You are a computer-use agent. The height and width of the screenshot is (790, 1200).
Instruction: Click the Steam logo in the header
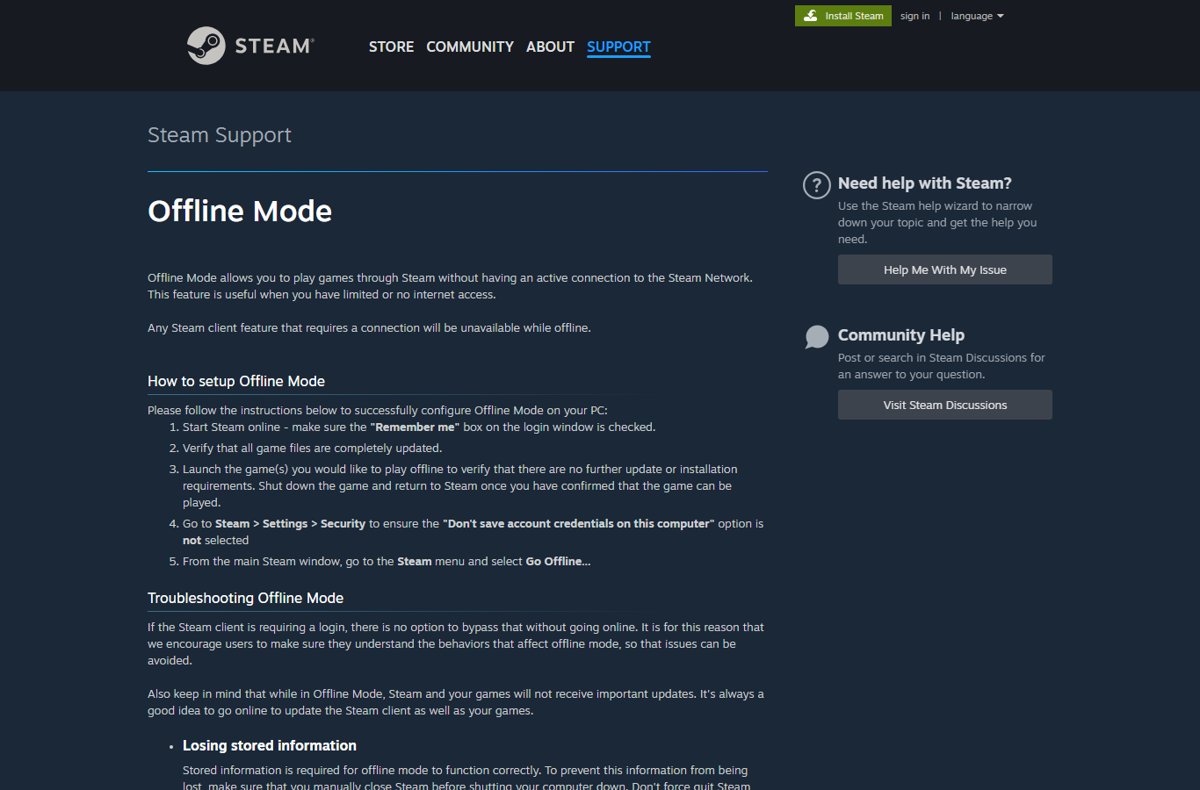click(250, 46)
